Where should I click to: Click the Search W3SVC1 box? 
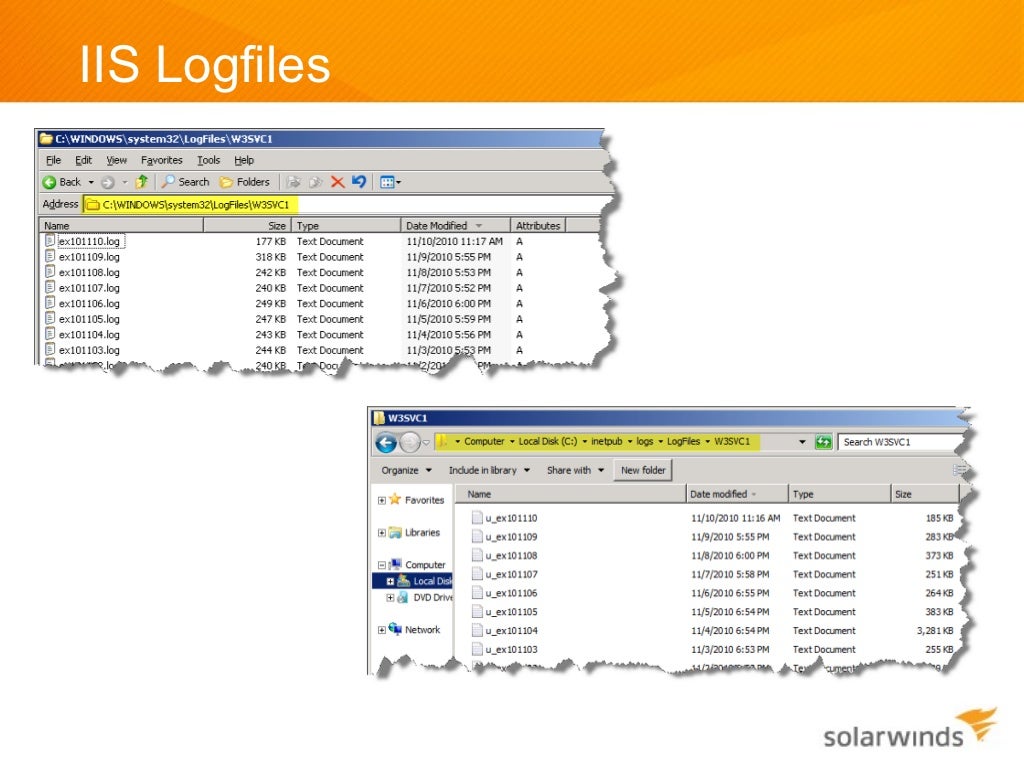click(901, 442)
